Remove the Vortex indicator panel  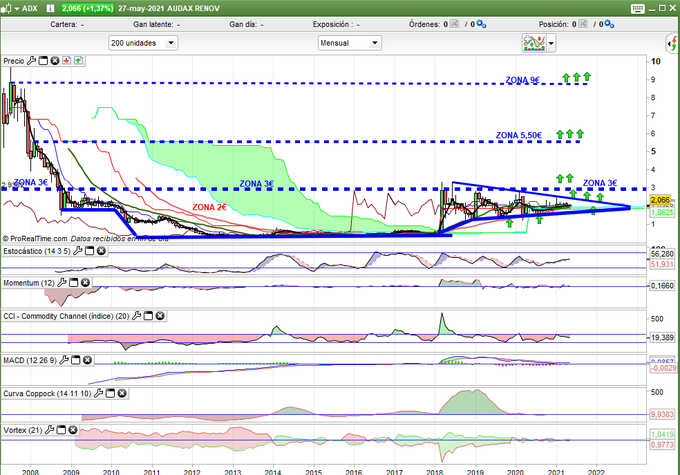(x=73, y=430)
